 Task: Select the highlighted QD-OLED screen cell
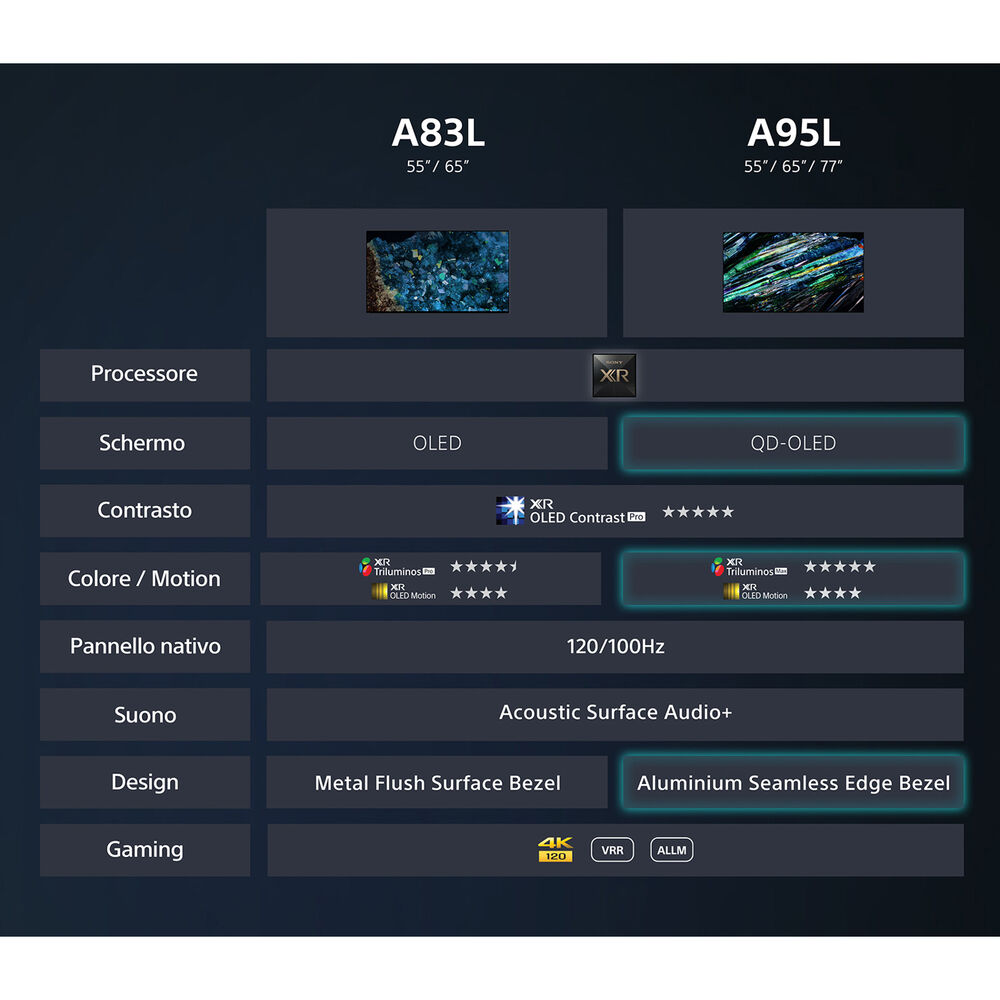tap(793, 443)
